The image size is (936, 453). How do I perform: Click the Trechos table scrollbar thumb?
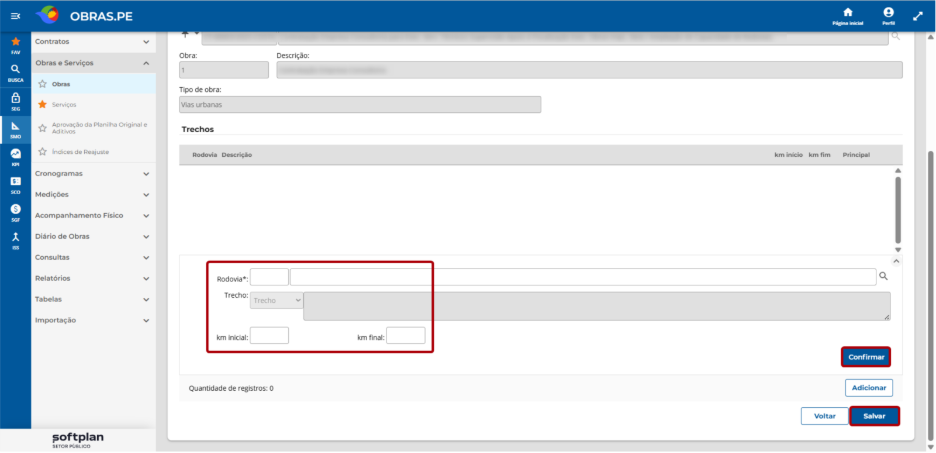(x=898, y=209)
